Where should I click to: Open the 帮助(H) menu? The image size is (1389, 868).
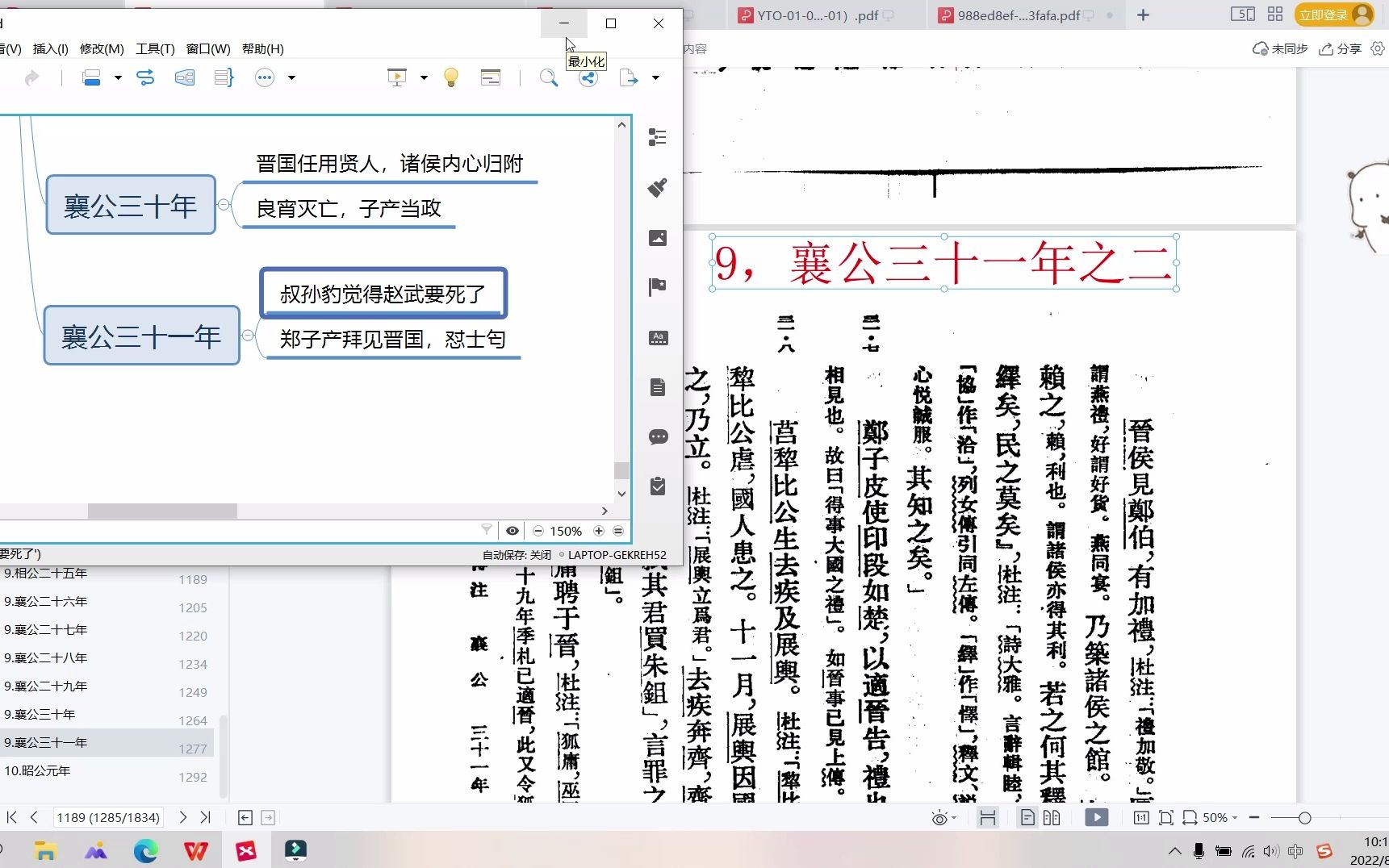[263, 49]
